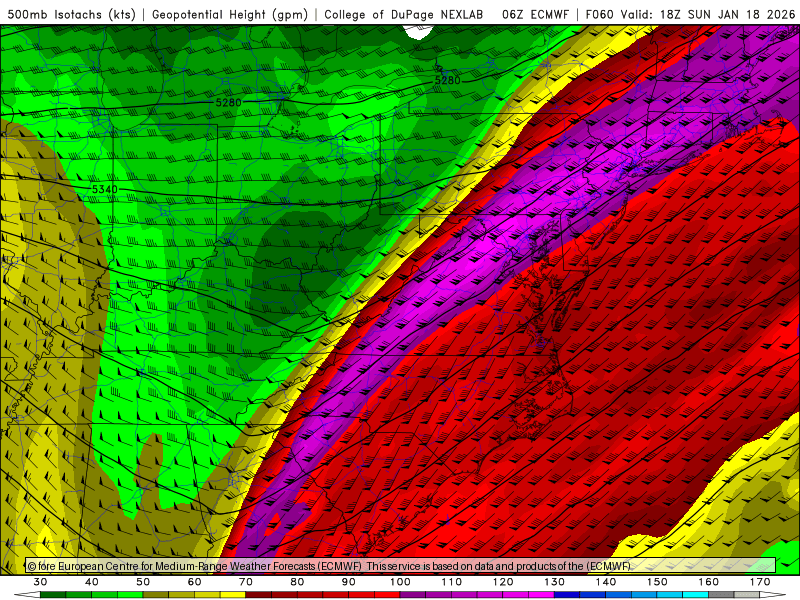Screen dimensions: 800x600
Task: Click the '120' colorbar scale value
Action: pos(503,582)
